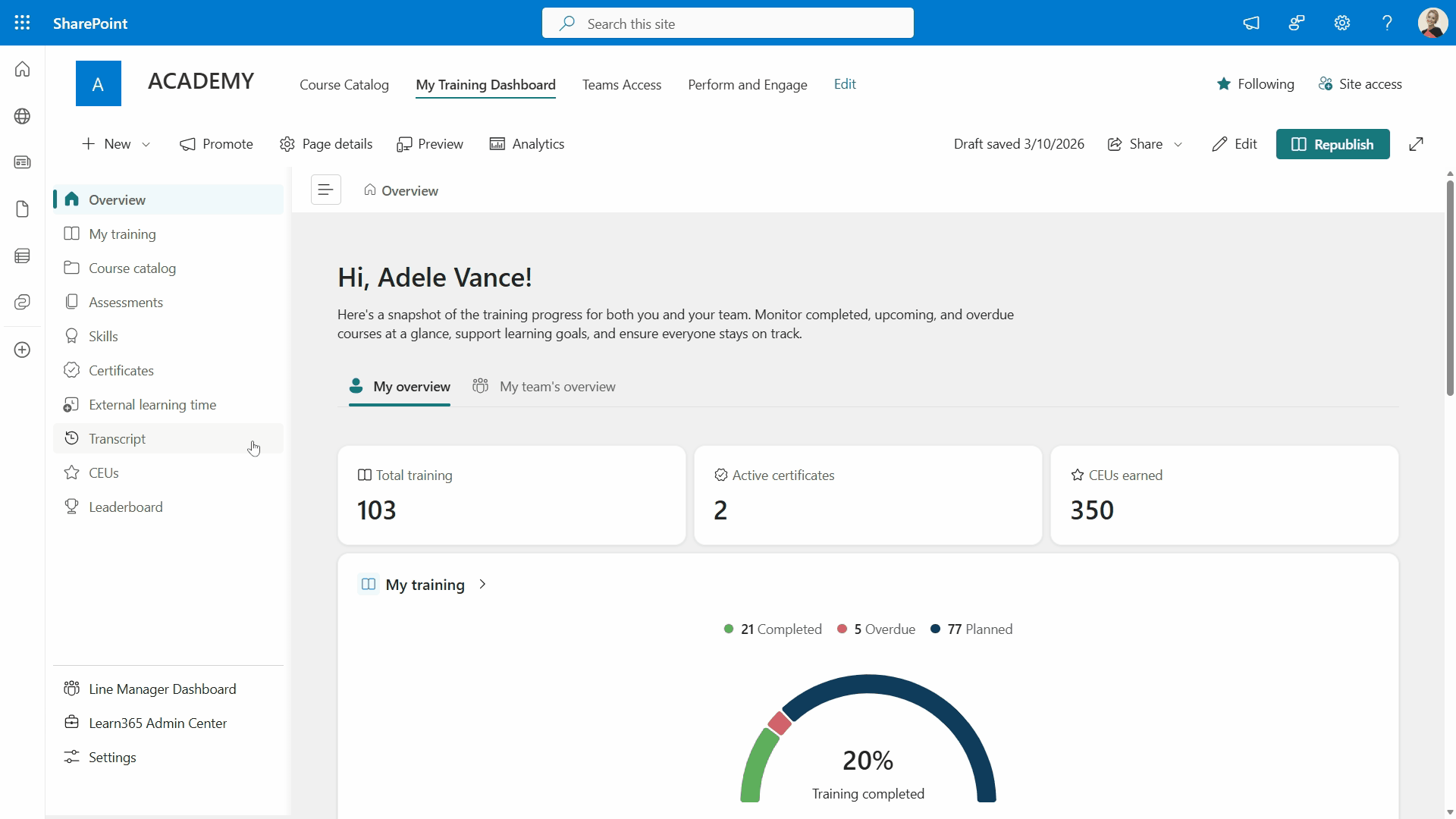1456x819 pixels.
Task: Click the expand content icon
Action: [1416, 144]
